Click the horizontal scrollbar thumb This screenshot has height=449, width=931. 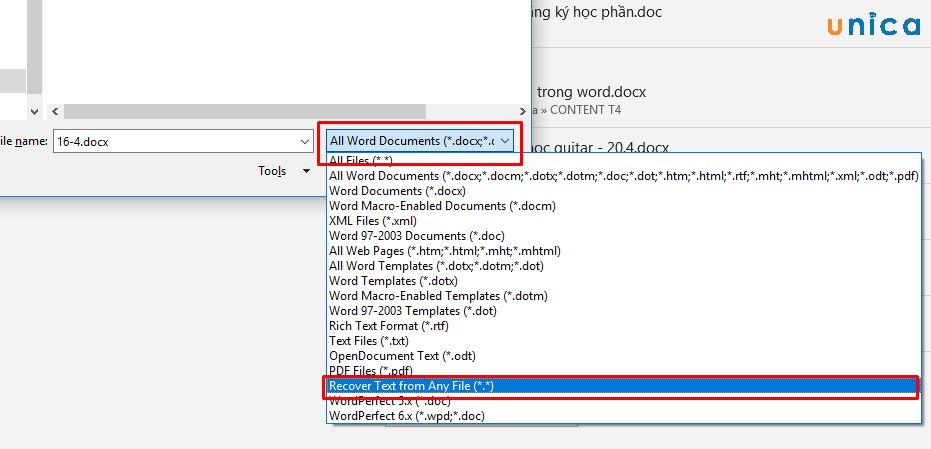(x=245, y=111)
